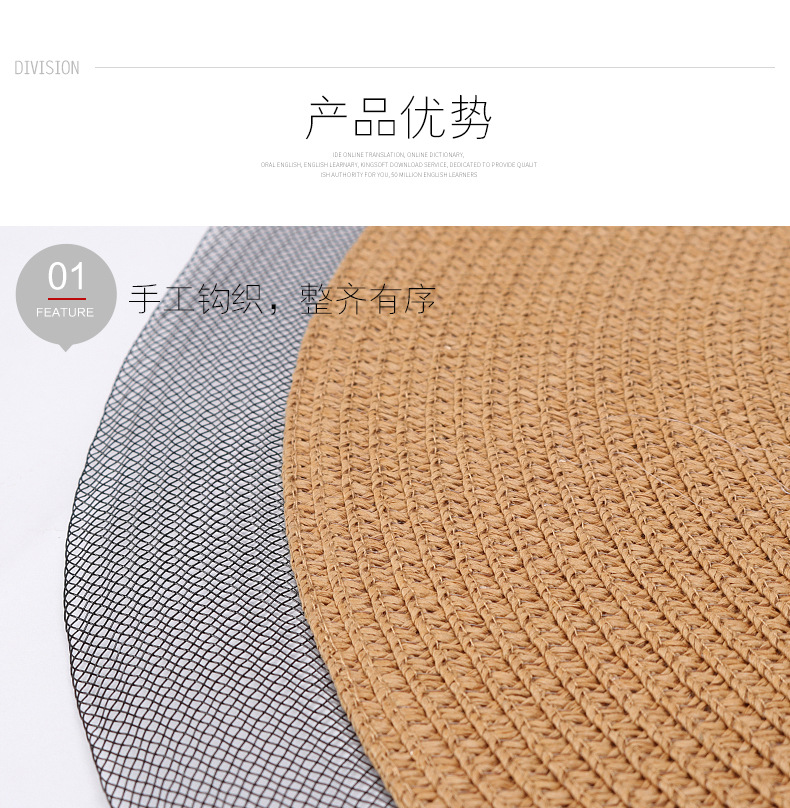
Task: Click the 50 MILLION ENGLISH LEARNERS line
Action: coord(399,175)
